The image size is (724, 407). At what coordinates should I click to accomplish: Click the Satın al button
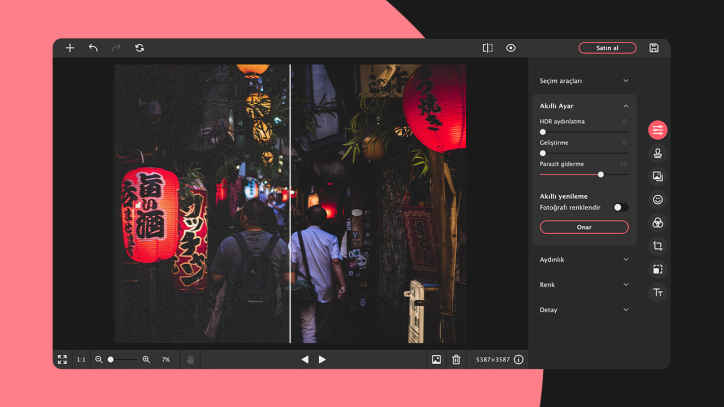click(x=607, y=48)
